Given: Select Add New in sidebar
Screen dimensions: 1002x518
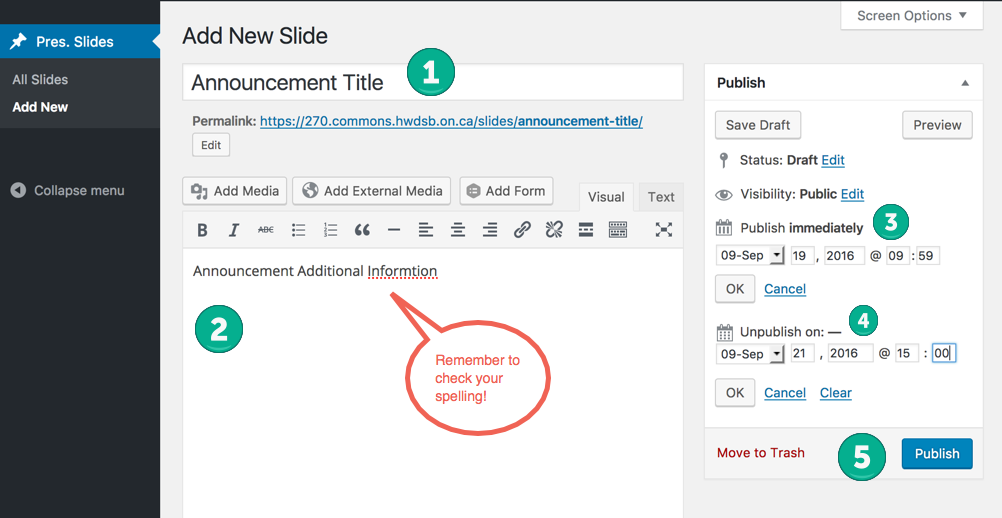Looking at the screenshot, I should click(40, 107).
